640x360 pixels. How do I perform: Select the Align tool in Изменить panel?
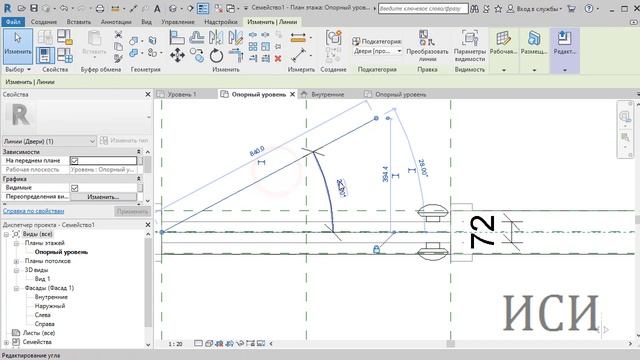coord(177,38)
